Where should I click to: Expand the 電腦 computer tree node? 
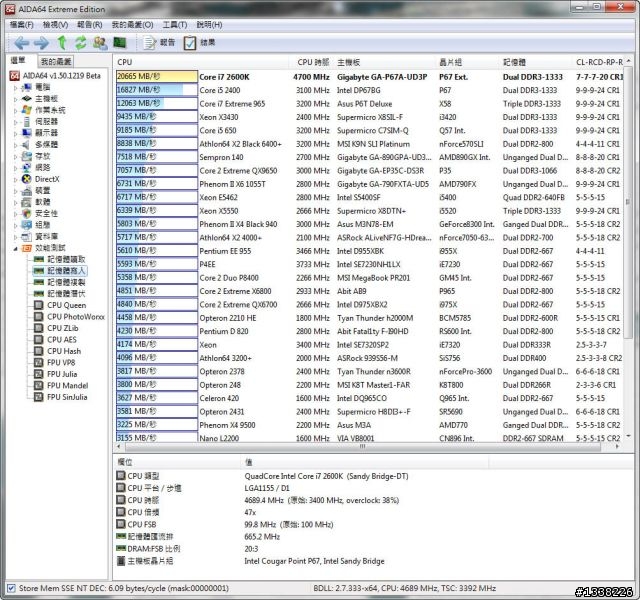[16, 87]
